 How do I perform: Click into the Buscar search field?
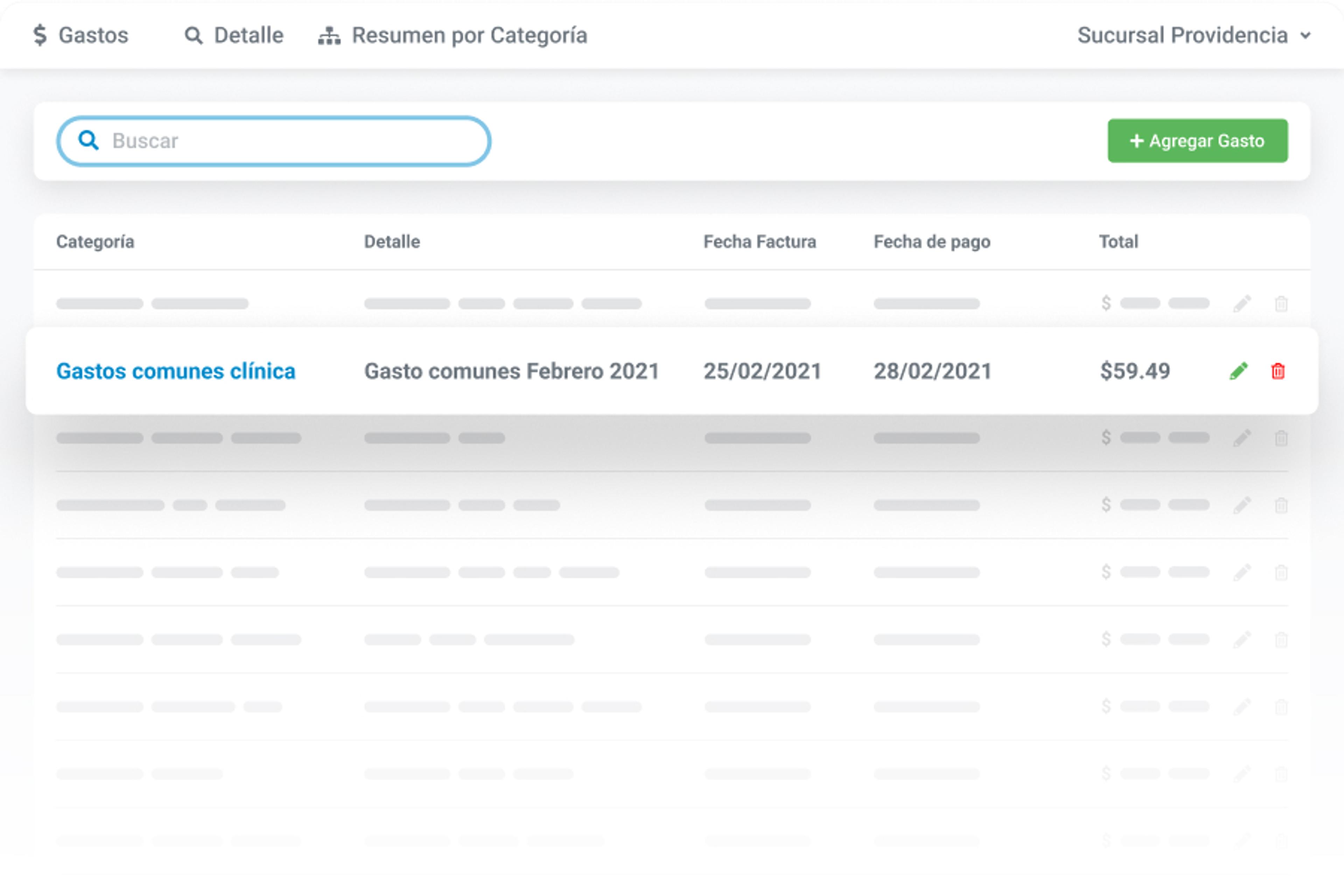coord(274,141)
